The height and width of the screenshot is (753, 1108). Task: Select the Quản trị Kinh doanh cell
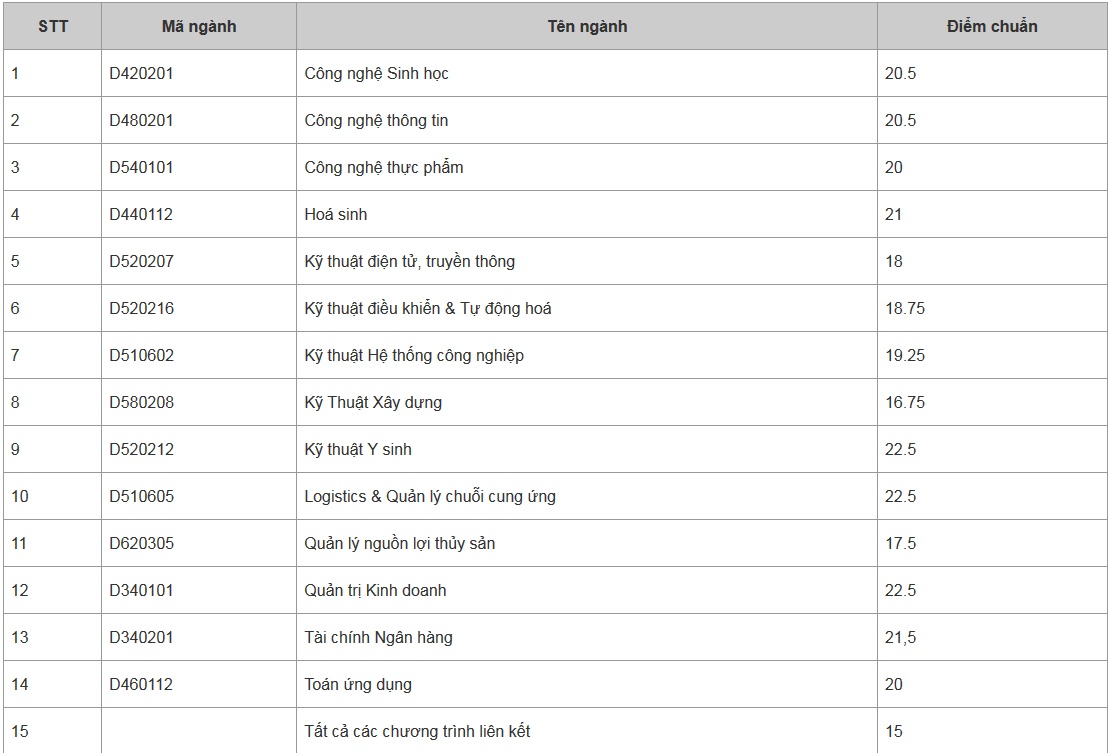coord(375,591)
